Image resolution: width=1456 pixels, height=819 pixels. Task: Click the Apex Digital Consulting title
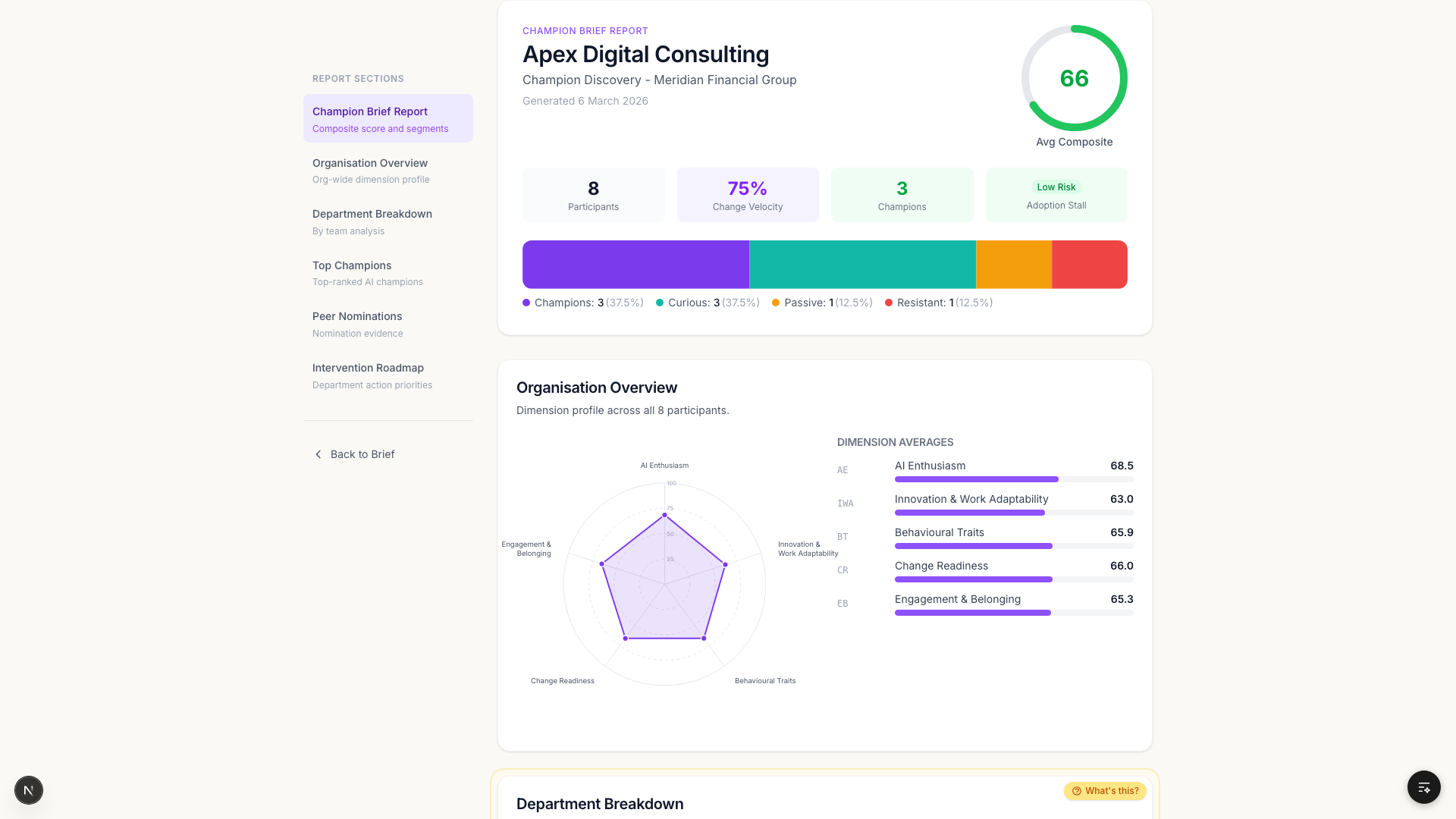tap(645, 55)
